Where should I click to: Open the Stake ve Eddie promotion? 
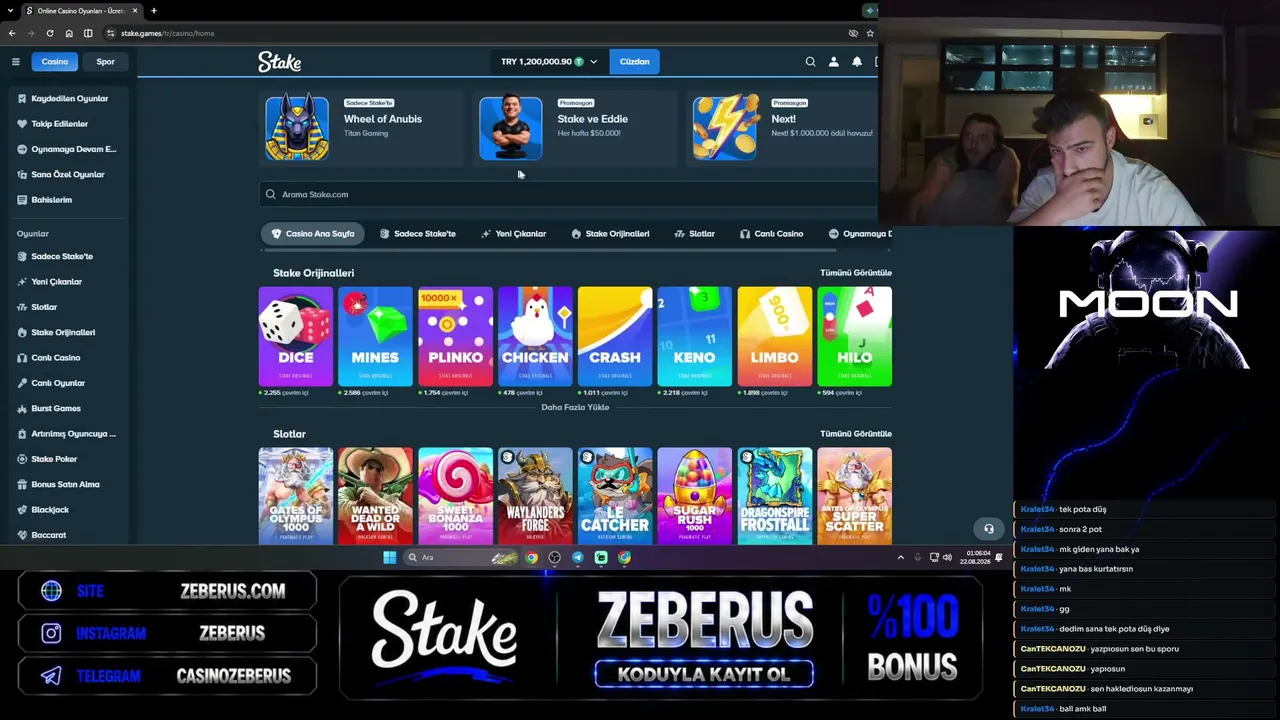coord(575,128)
